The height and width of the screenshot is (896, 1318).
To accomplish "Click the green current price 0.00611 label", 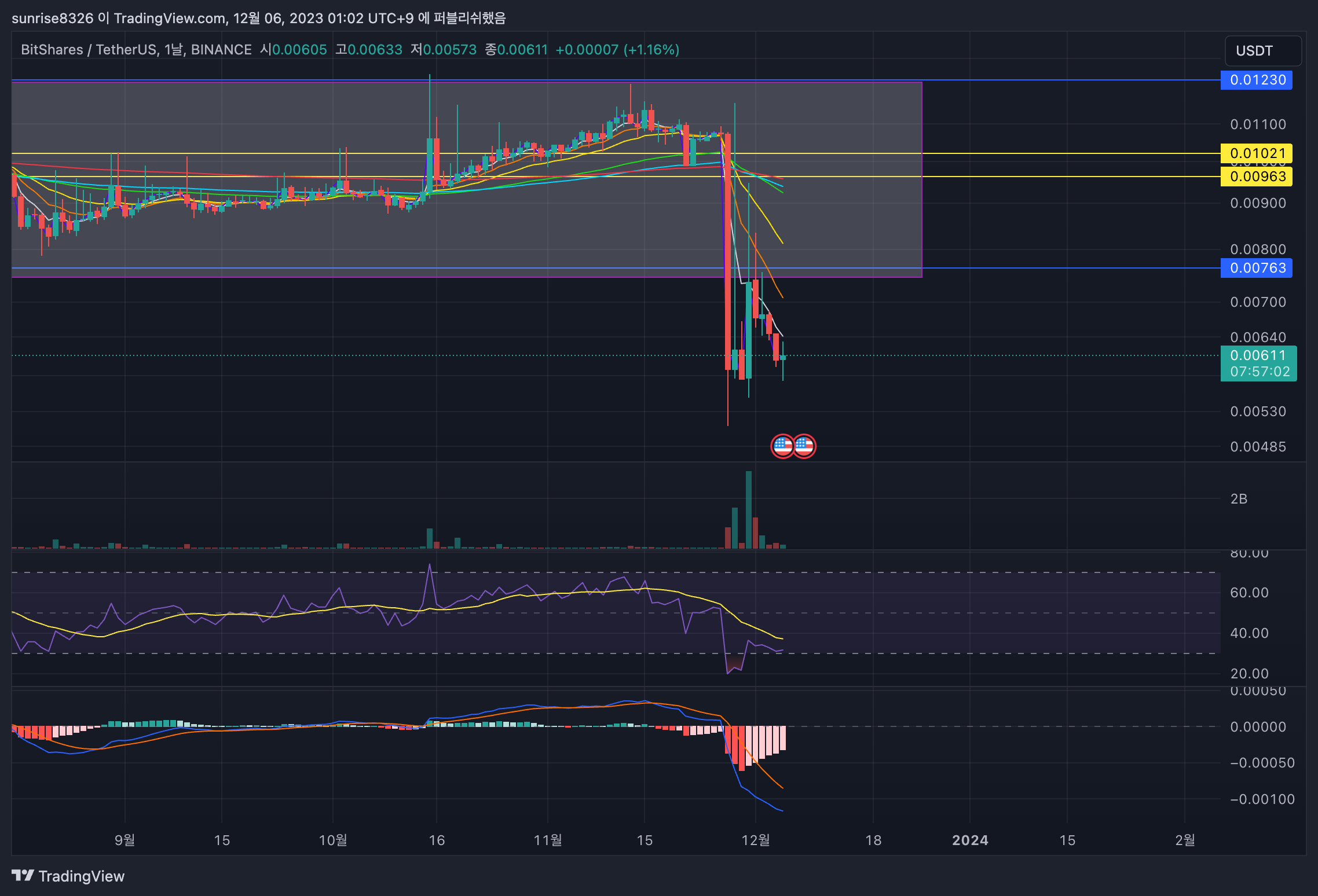I will tap(1258, 355).
